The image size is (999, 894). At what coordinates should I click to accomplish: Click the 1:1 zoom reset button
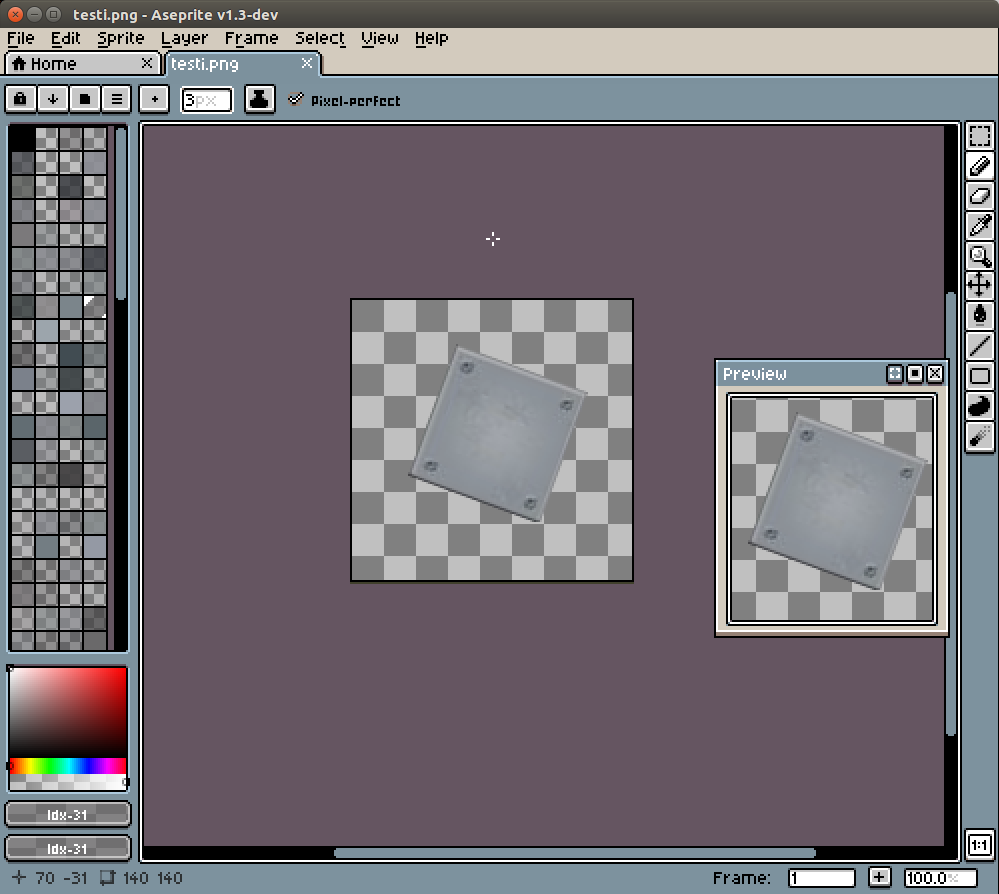click(x=980, y=846)
